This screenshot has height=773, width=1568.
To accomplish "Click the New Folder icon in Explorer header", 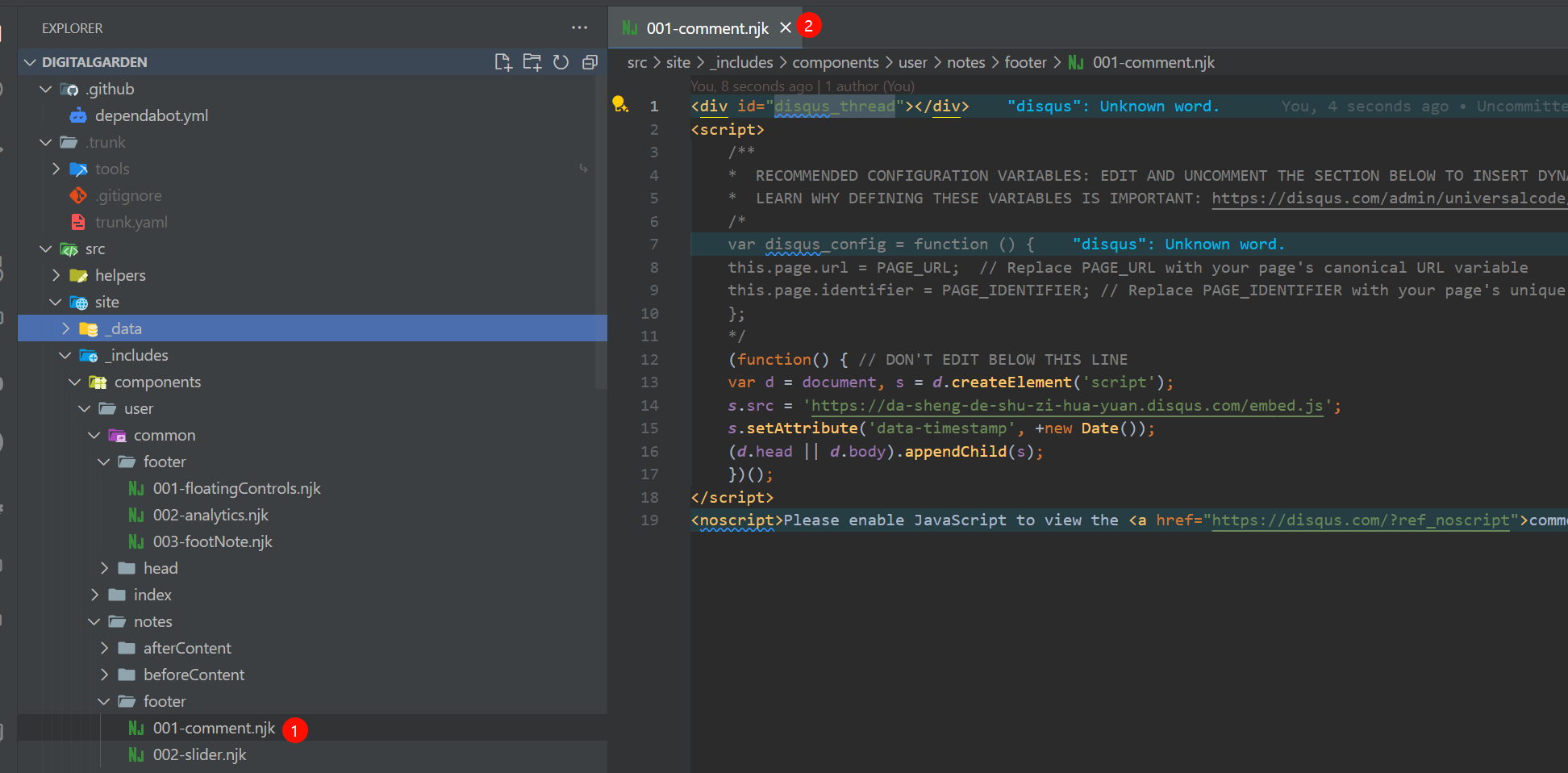I will [x=532, y=62].
